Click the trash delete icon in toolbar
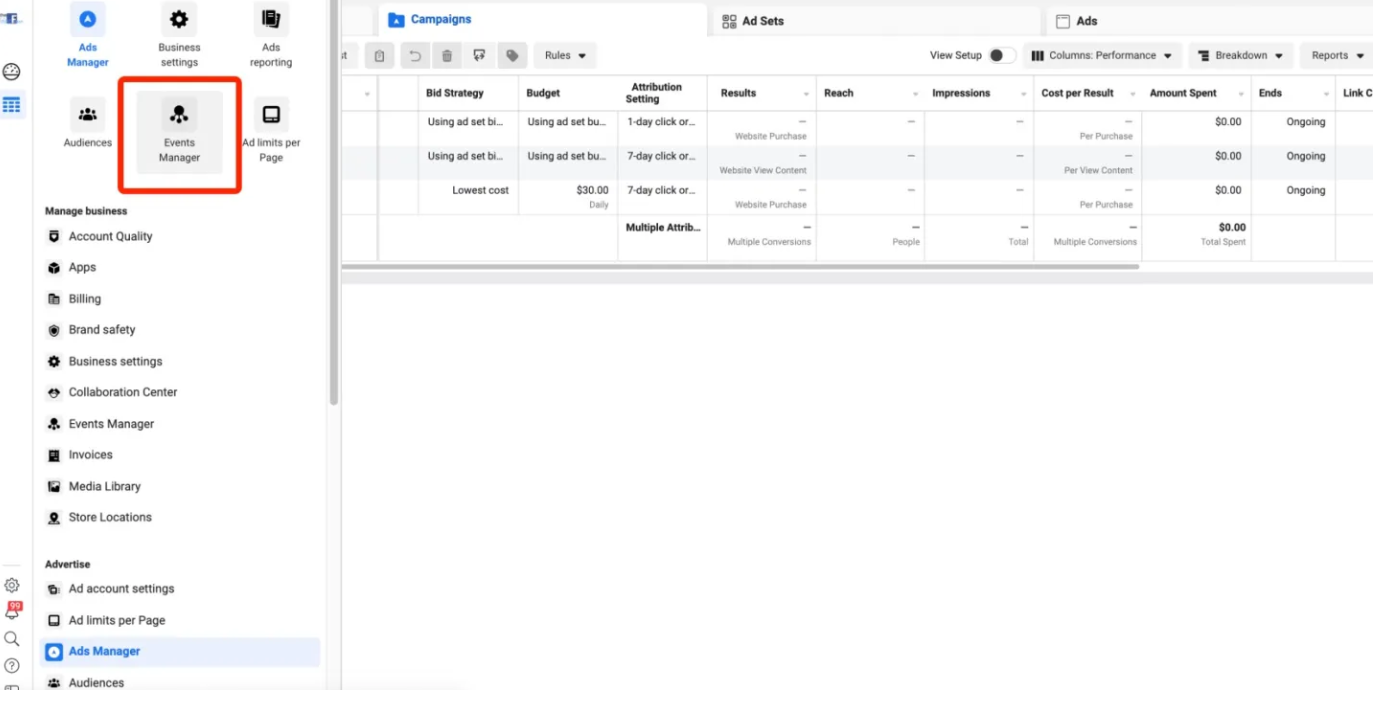 point(447,56)
